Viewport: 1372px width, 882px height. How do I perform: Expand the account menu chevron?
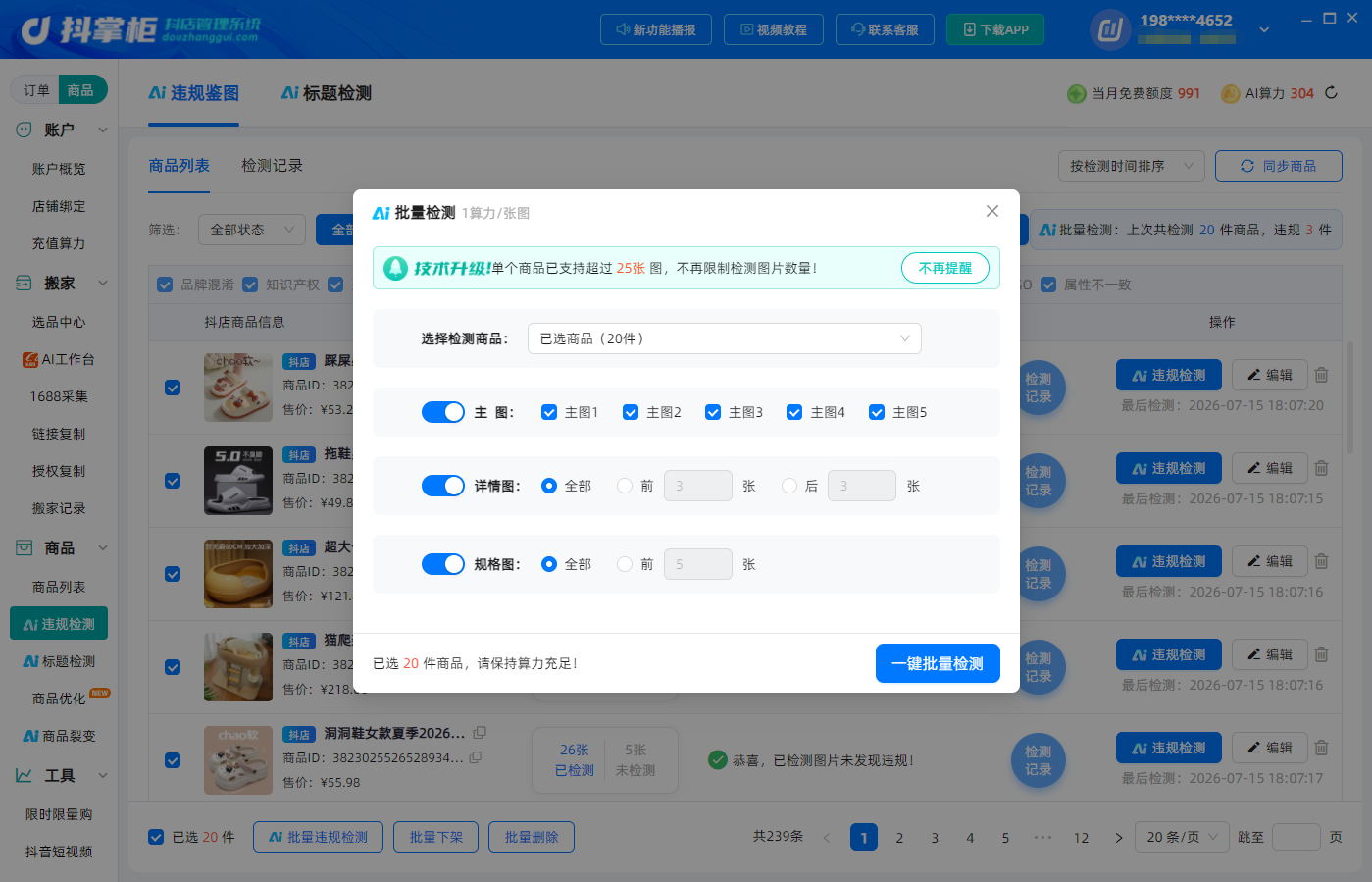(1264, 29)
